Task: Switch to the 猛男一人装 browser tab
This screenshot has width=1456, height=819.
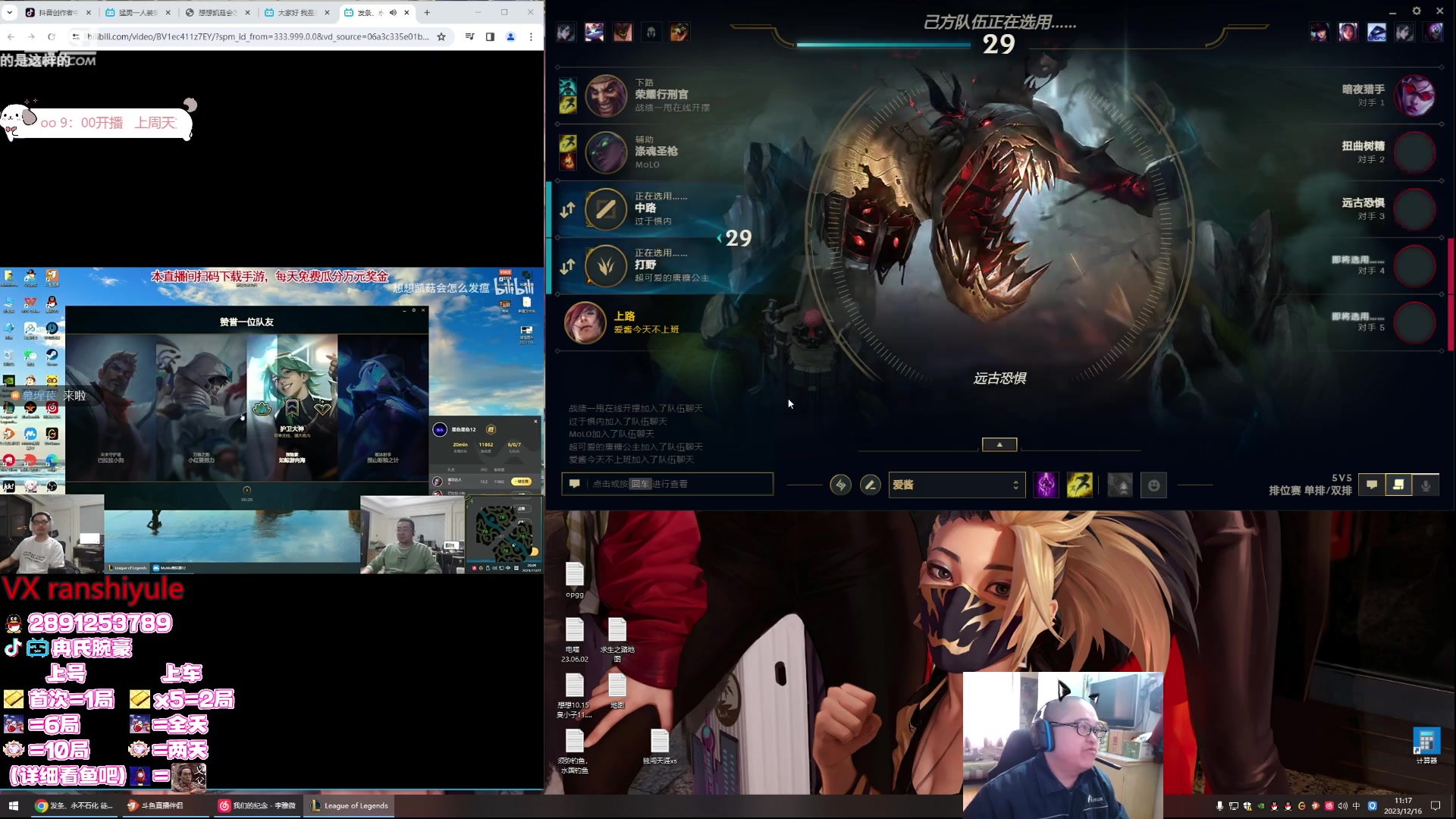Action: [136, 12]
